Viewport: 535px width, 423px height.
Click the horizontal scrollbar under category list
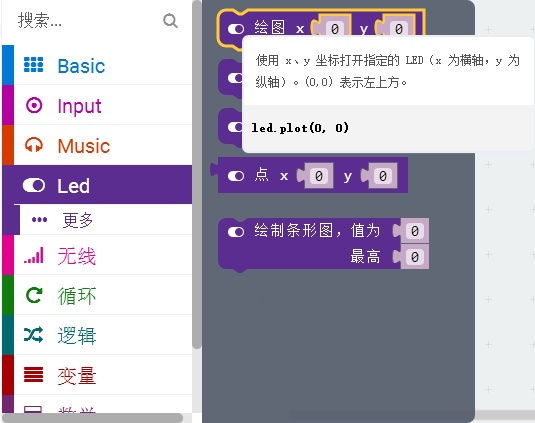pyautogui.click(x=92, y=418)
